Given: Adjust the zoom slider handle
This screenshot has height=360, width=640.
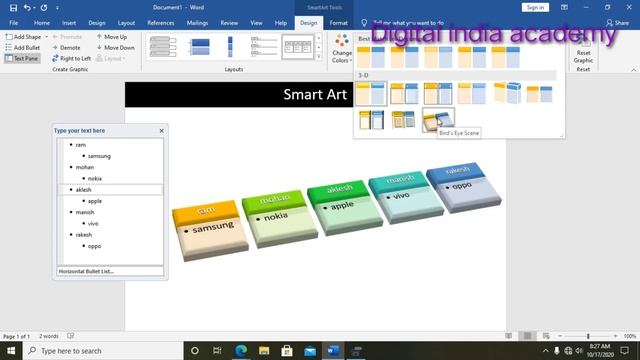Looking at the screenshot, I should (588, 336).
